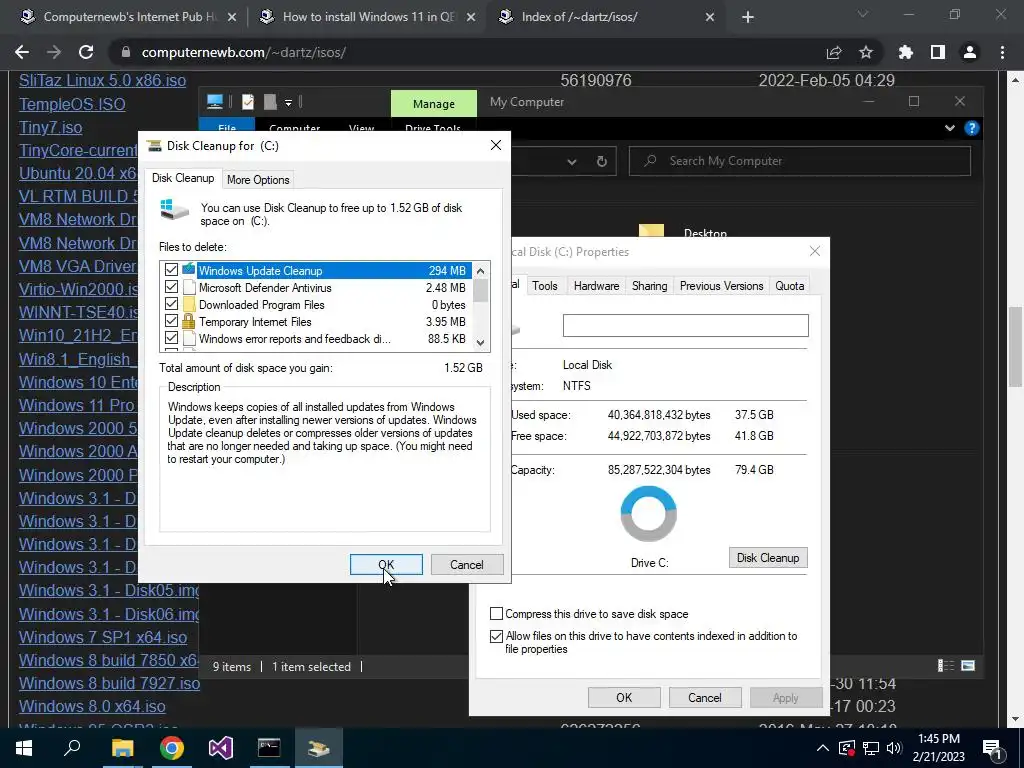Image resolution: width=1024 pixels, height=768 pixels.
Task: Reload the Chrome page
Action: pos(86,52)
